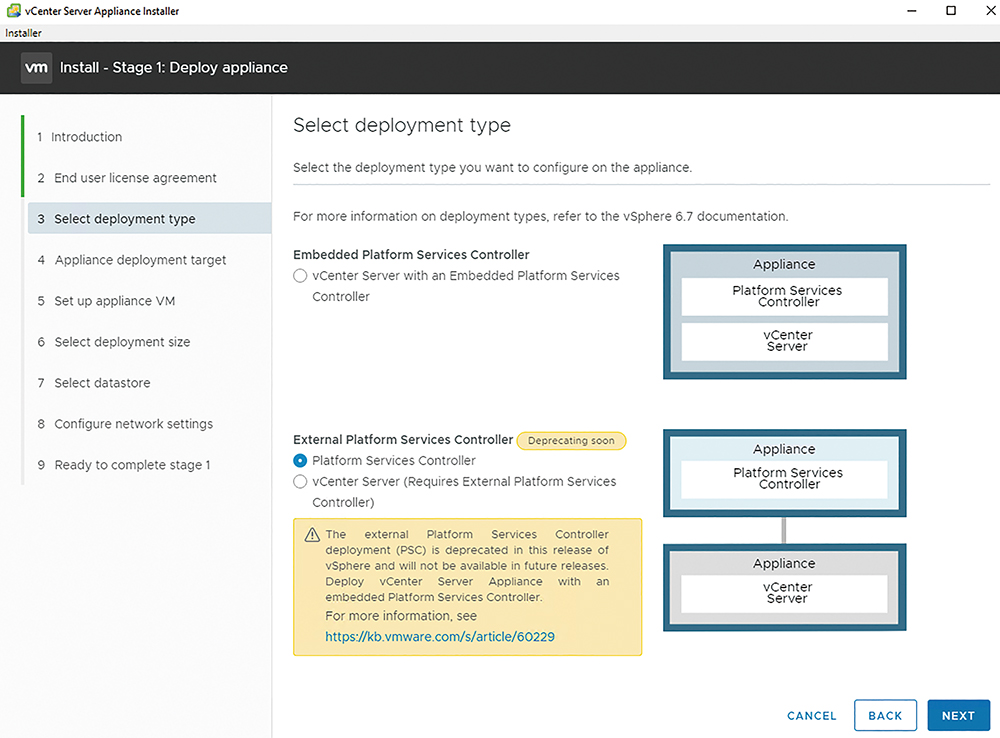Cancel the installation wizard
Viewport: 1000px width, 738px height.
811,716
